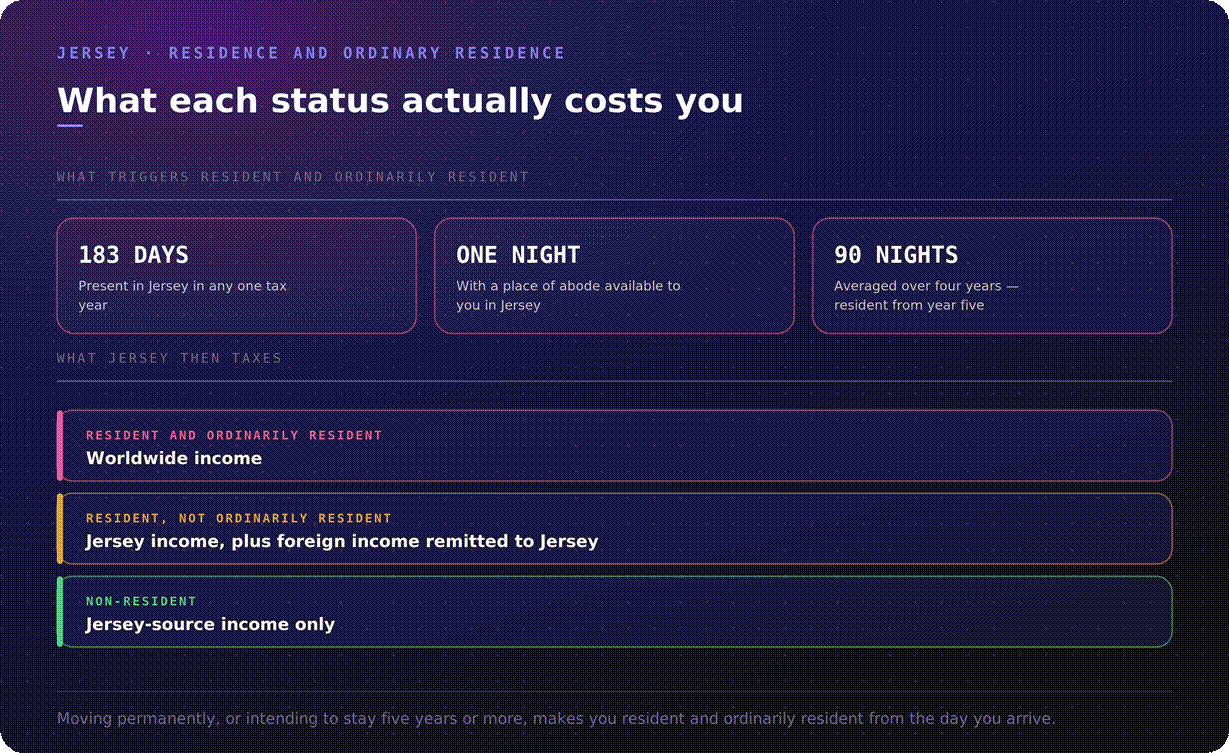Click 'Present in Jersey in any one tax year' text

183,295
